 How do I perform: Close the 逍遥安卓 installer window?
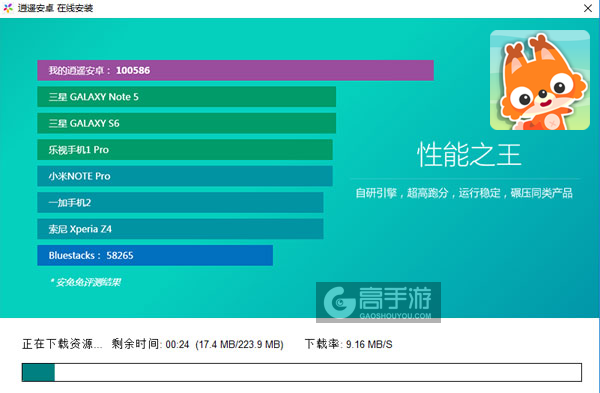tap(588, 8)
